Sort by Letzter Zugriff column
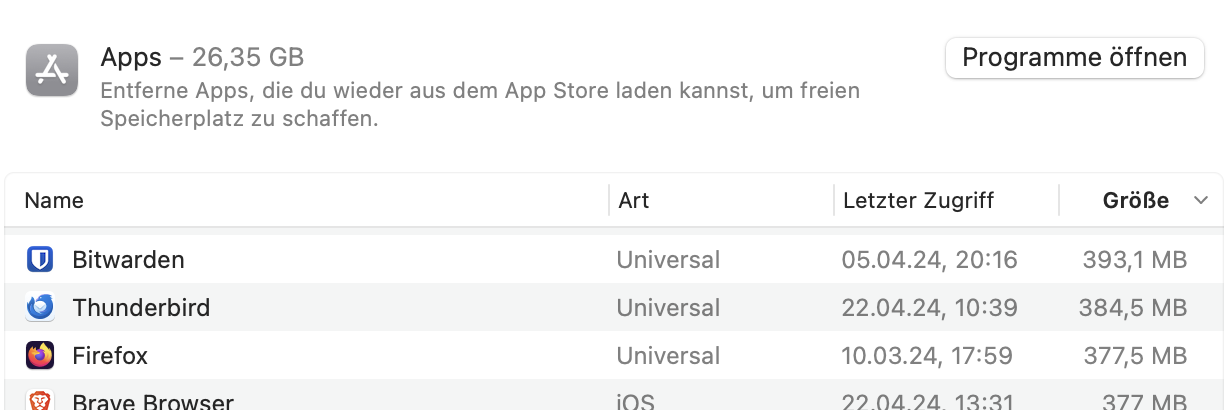1226x410 pixels. click(x=918, y=201)
